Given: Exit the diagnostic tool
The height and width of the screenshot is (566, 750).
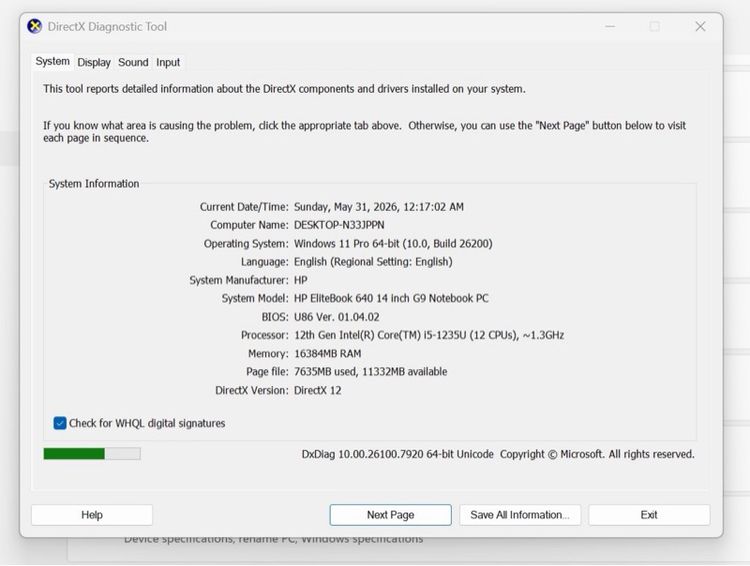Looking at the screenshot, I should 649,515.
